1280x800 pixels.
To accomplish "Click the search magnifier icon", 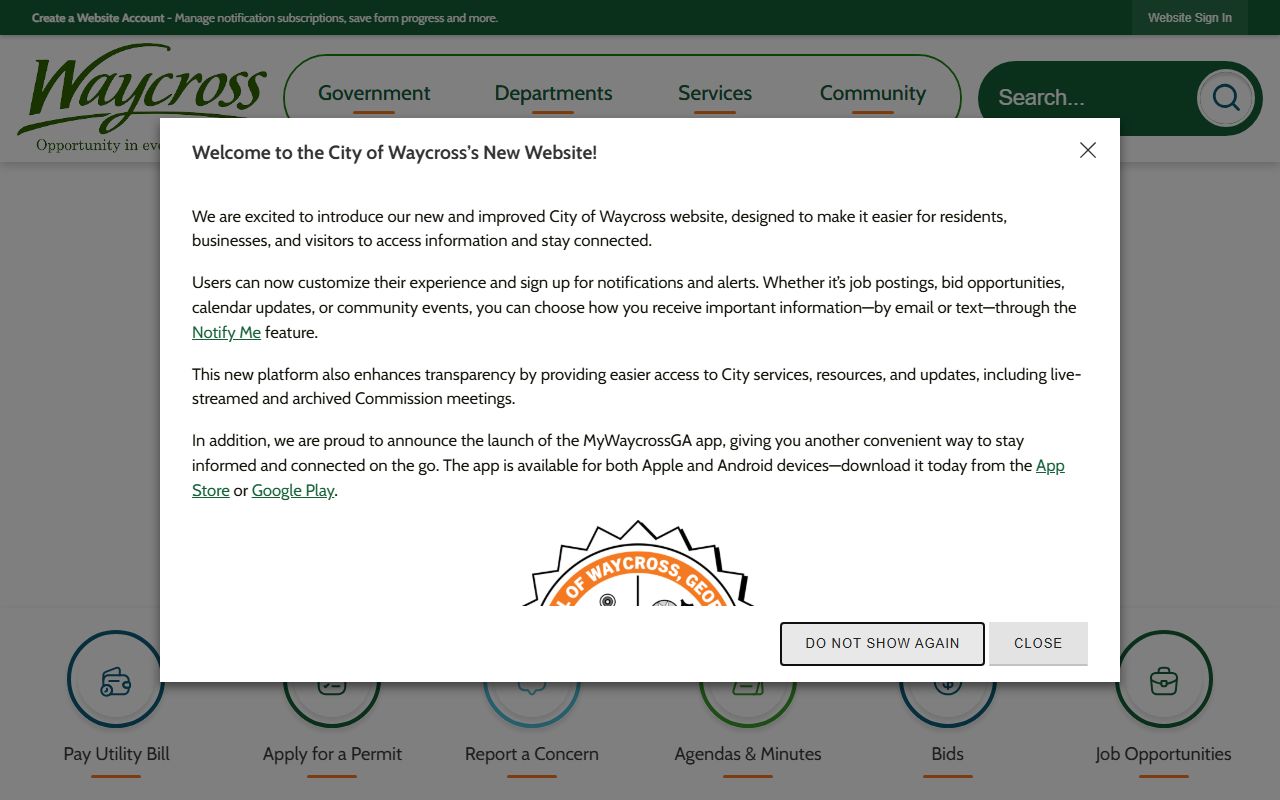I will 1225,98.
